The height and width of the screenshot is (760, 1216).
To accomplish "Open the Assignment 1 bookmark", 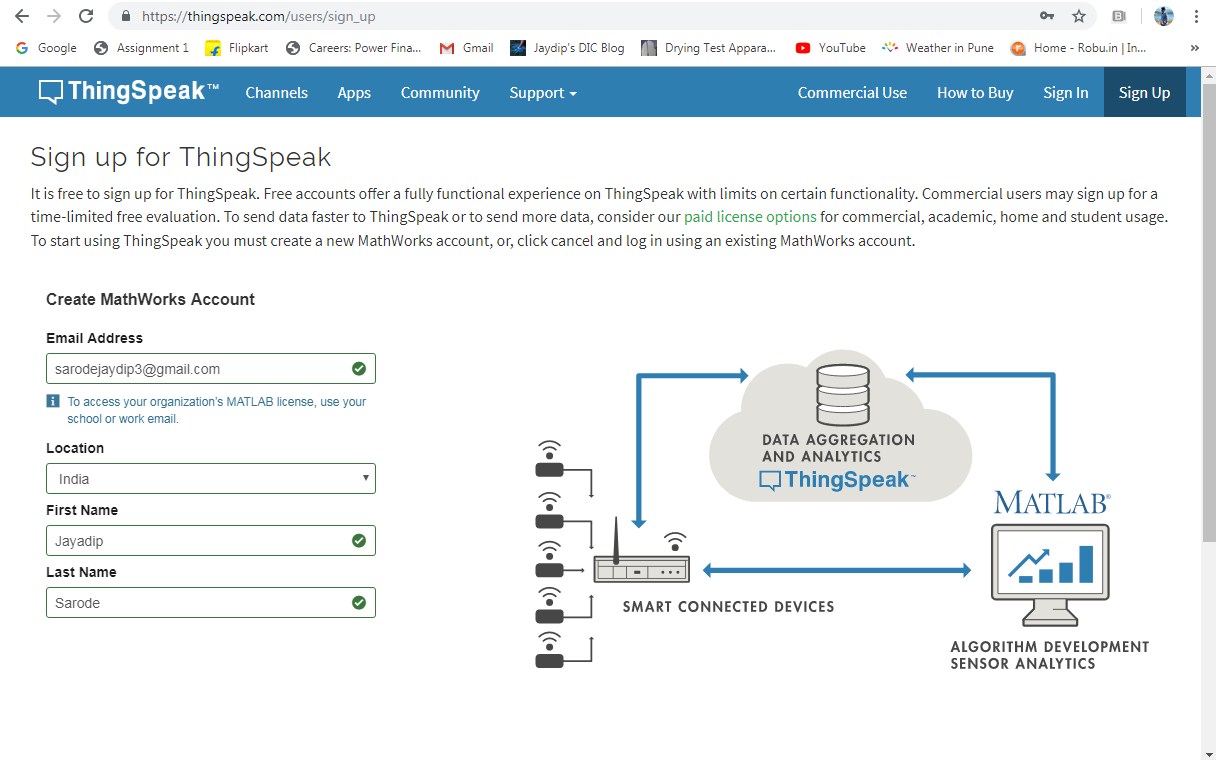I will coord(141,47).
